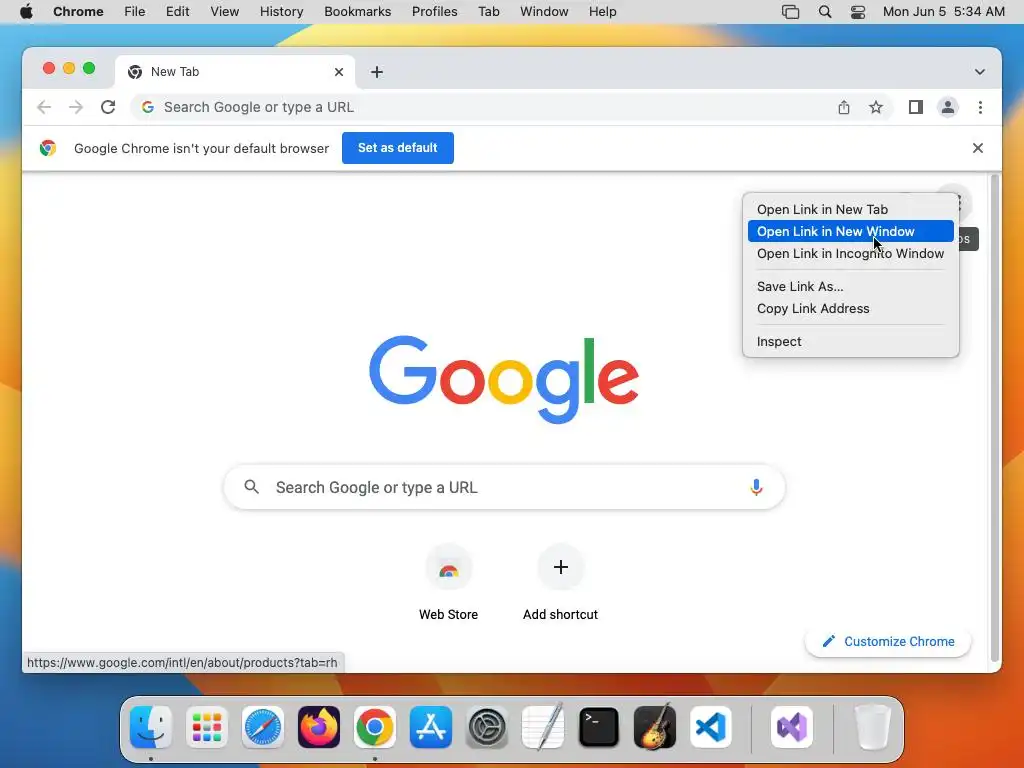
Task: Launch Terminal from the dock
Action: [x=599, y=727]
